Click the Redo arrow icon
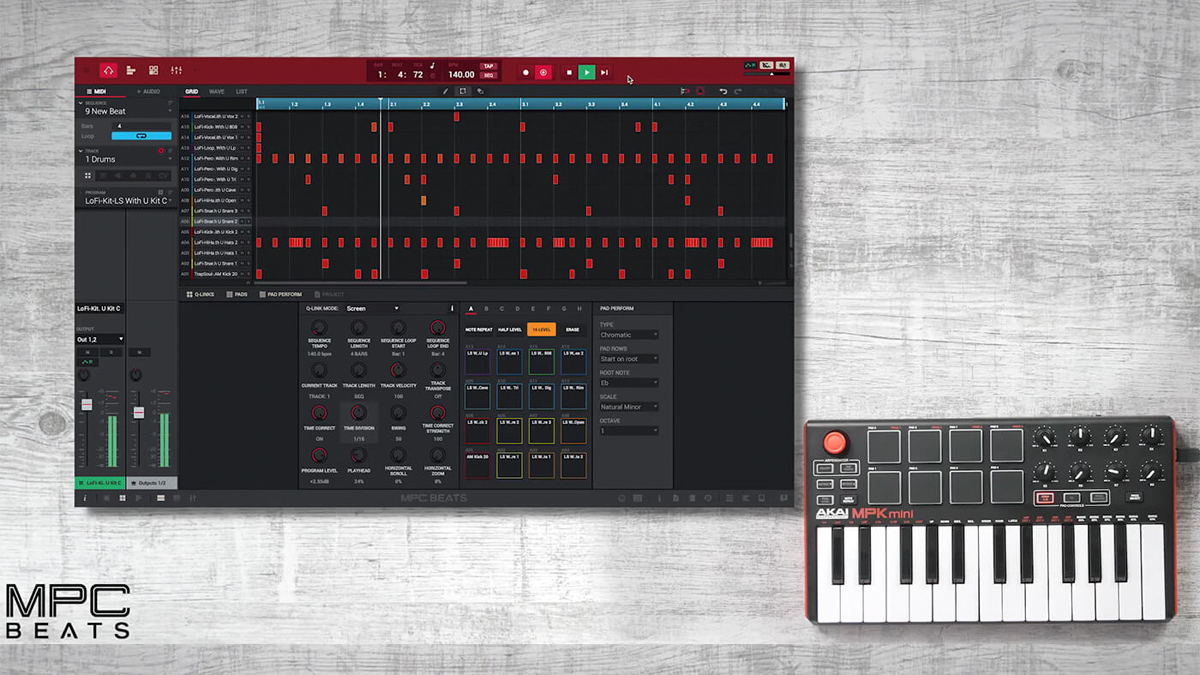This screenshot has width=1200, height=675. pos(738,91)
